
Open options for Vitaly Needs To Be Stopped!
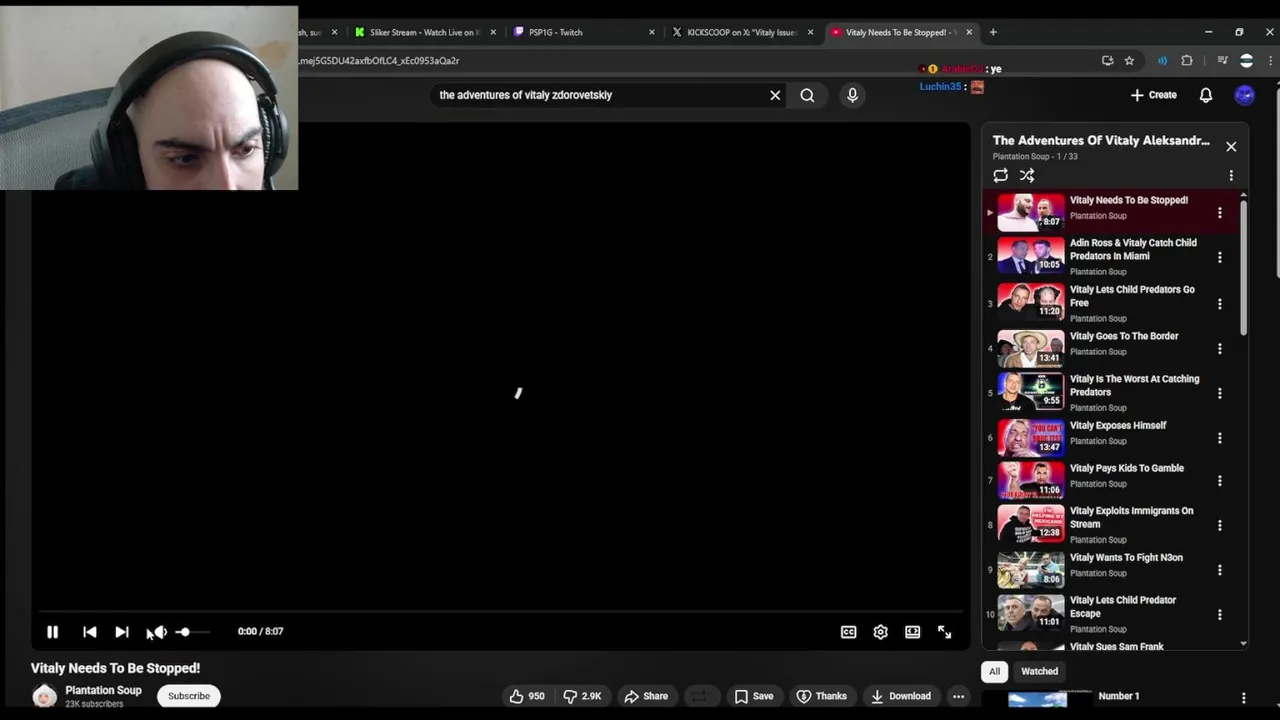tap(1219, 212)
